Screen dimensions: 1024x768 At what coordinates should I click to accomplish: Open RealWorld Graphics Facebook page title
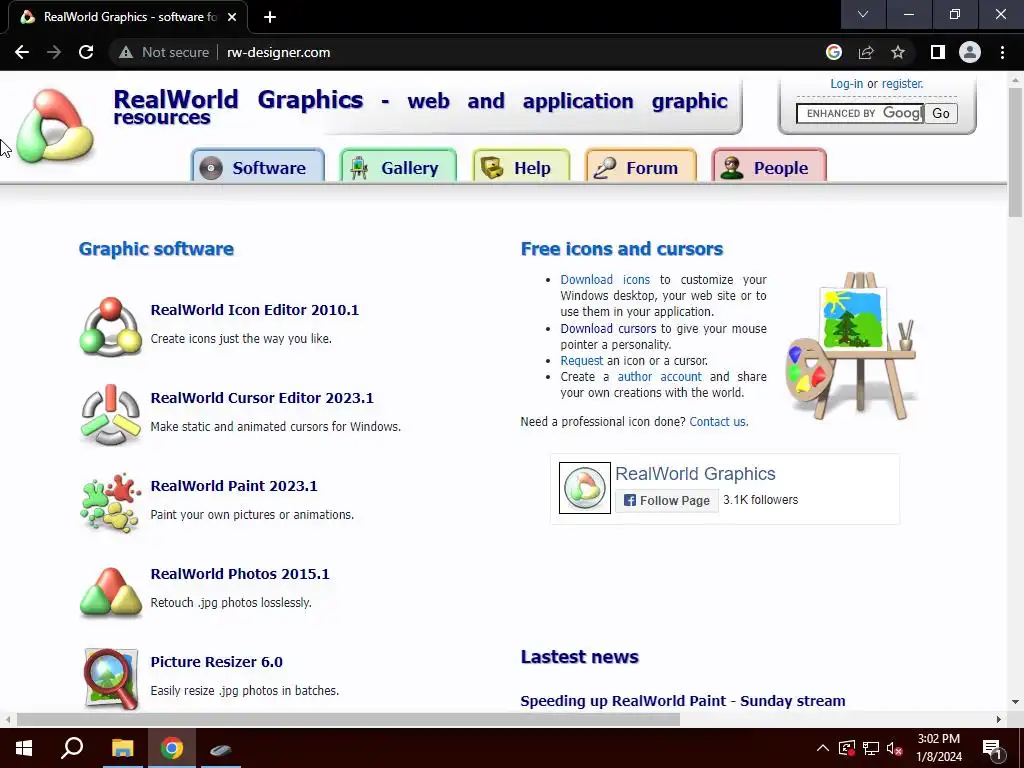pyautogui.click(x=695, y=473)
